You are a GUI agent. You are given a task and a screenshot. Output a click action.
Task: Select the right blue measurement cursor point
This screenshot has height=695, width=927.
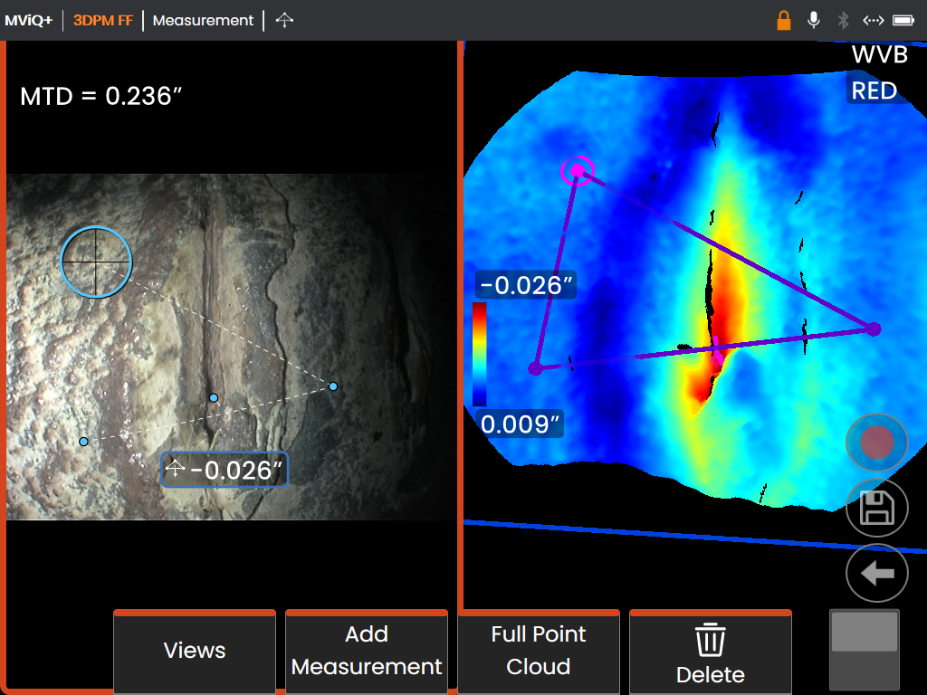tap(333, 387)
